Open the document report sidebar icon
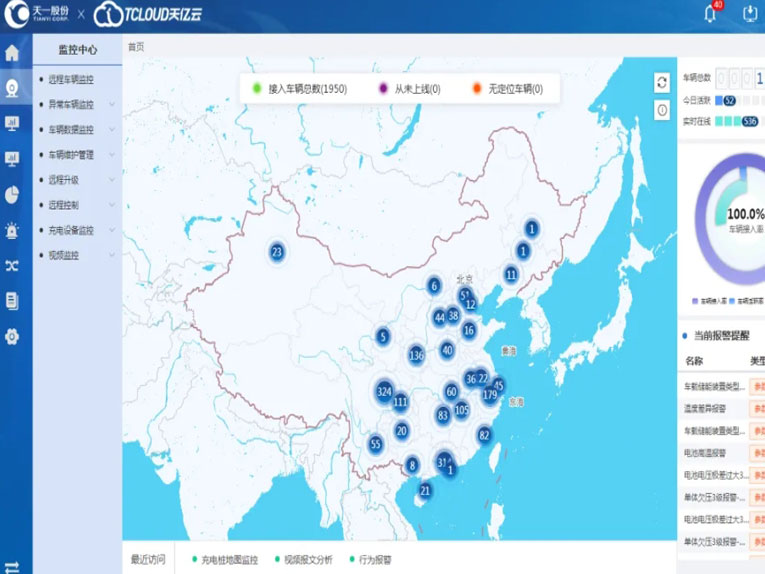 12,300
